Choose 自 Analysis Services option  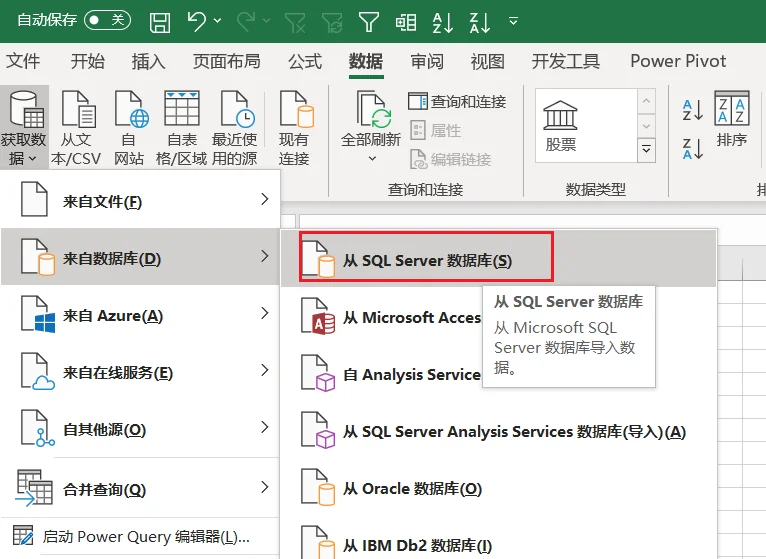point(391,374)
